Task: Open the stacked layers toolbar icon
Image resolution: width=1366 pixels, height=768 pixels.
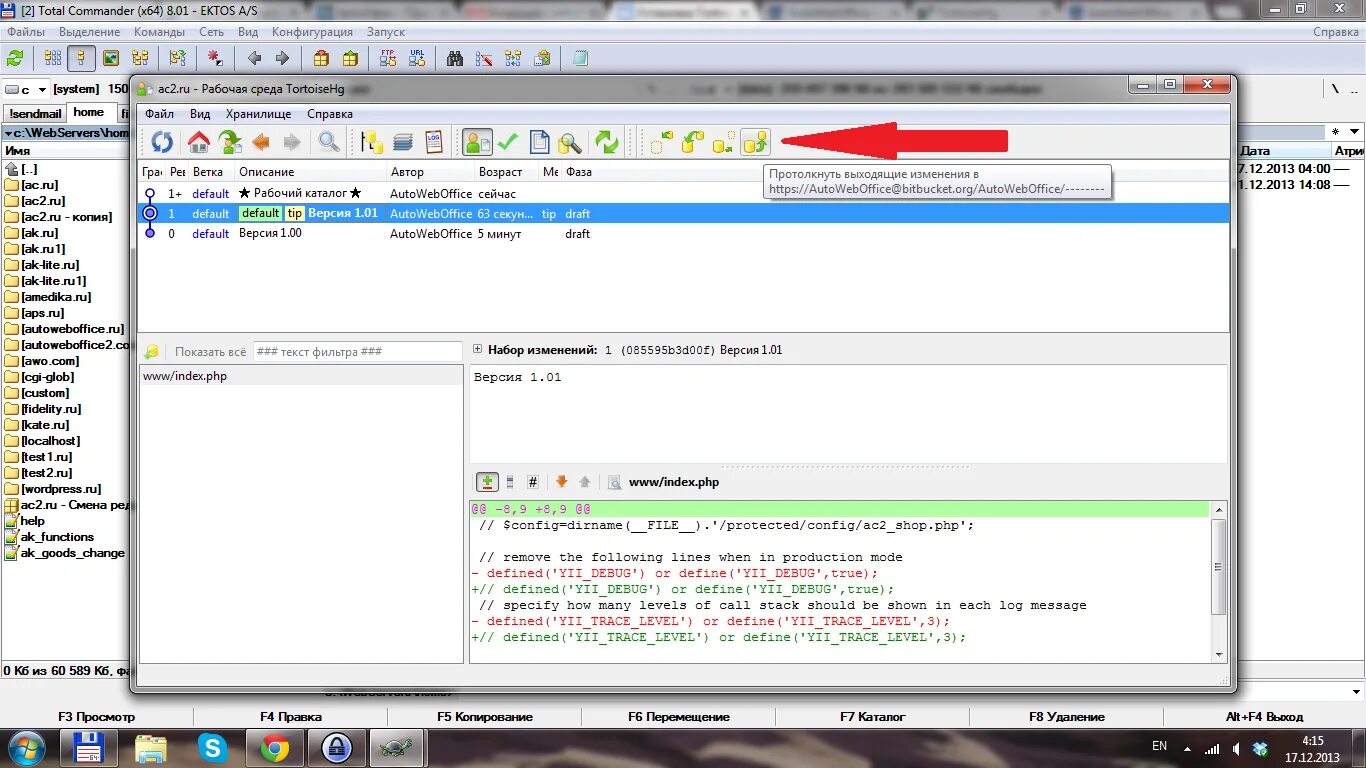Action: coord(403,142)
